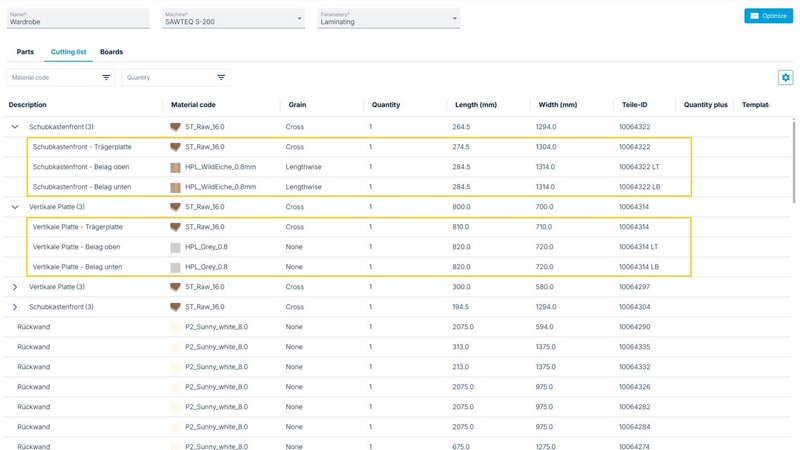Image resolution: width=800 pixels, height=450 pixels.
Task: Click HPL_Grey swatch in Belag unten row
Action: pos(176,267)
